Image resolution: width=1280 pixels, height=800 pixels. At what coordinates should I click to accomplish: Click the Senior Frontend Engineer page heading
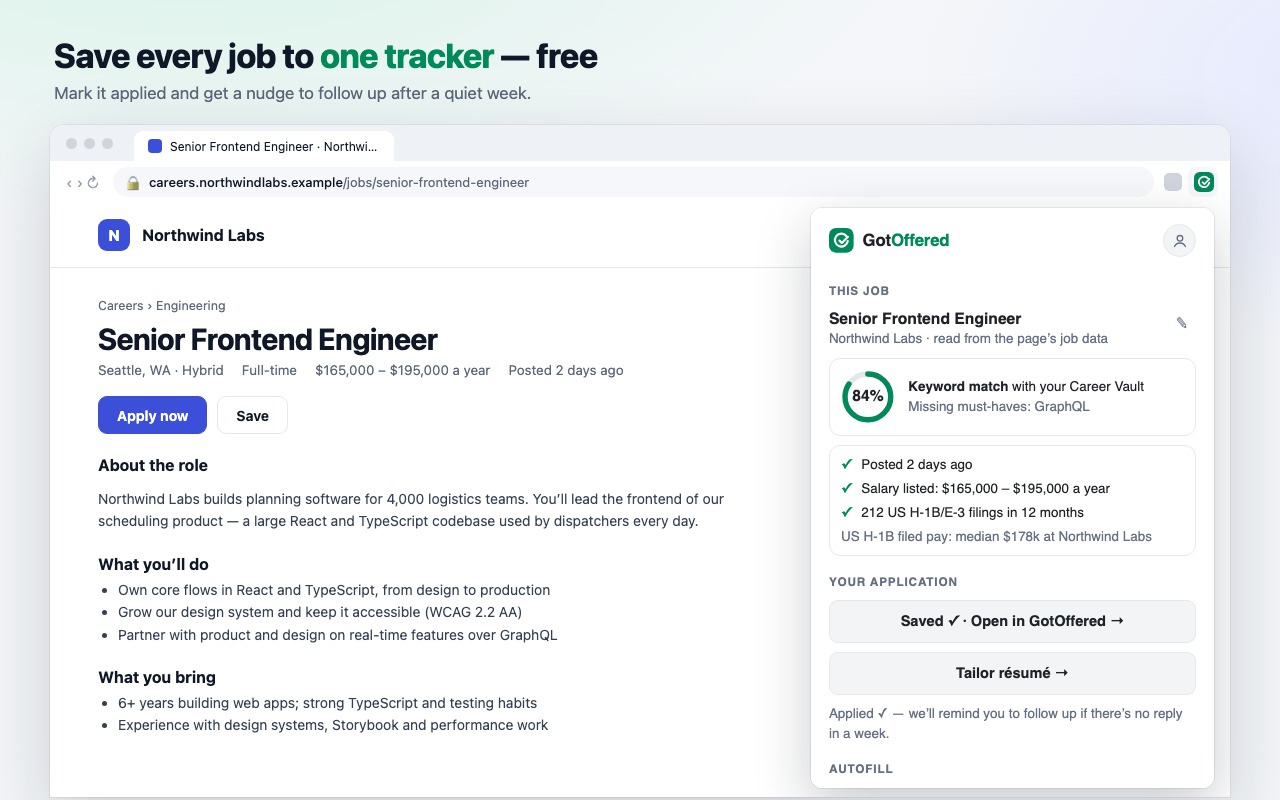click(268, 340)
